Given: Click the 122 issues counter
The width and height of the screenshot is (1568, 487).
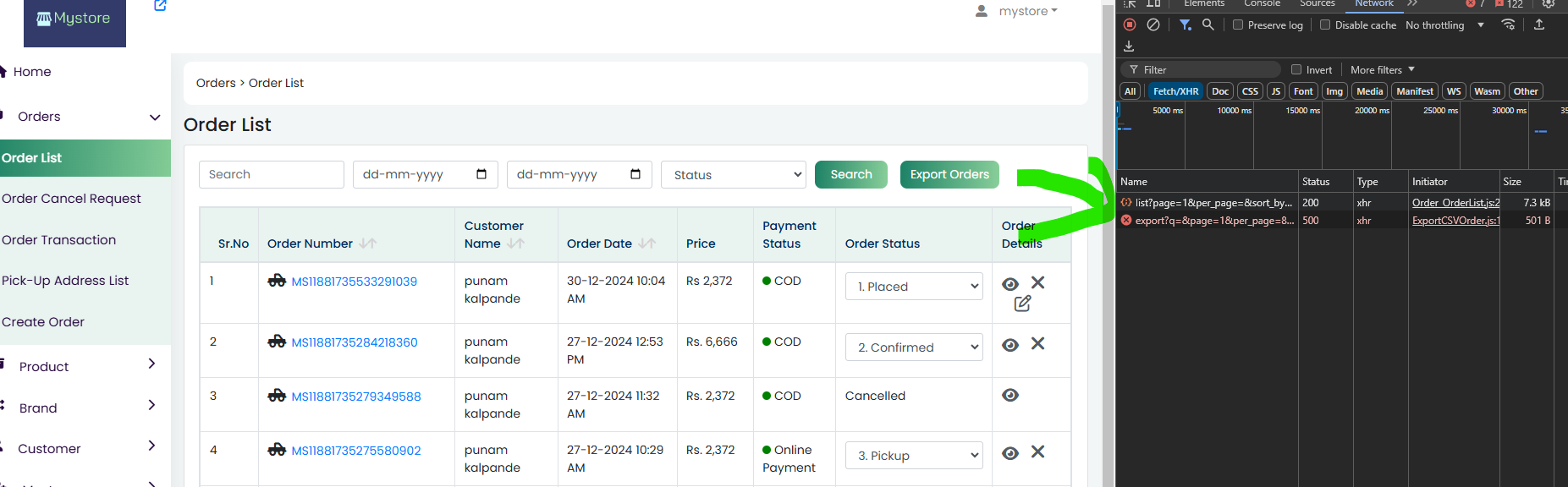Looking at the screenshot, I should tap(1510, 3).
